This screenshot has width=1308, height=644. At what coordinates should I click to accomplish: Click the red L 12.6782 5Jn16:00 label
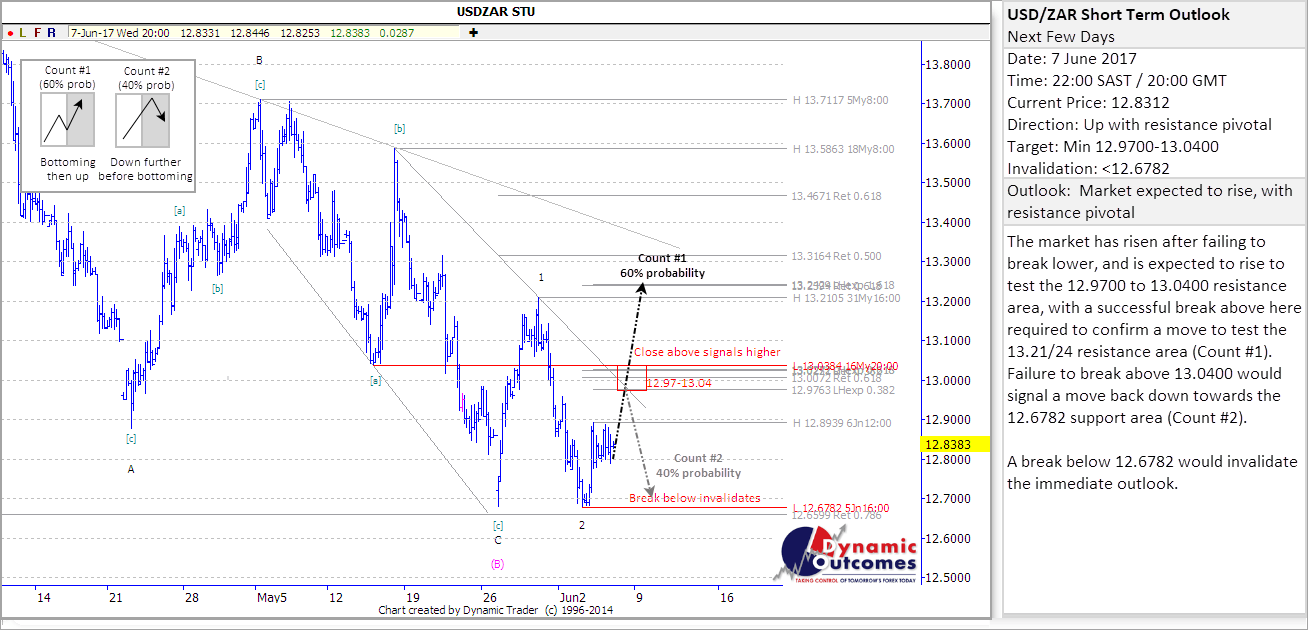841,508
